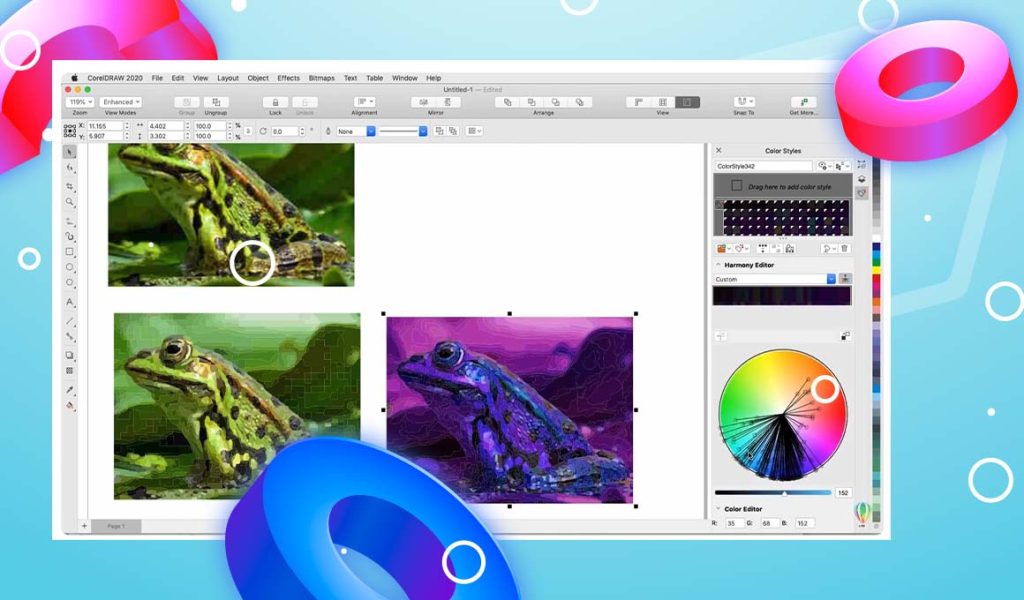1024x600 pixels.
Task: Select the Connector tool
Action: pyautogui.click(x=70, y=337)
